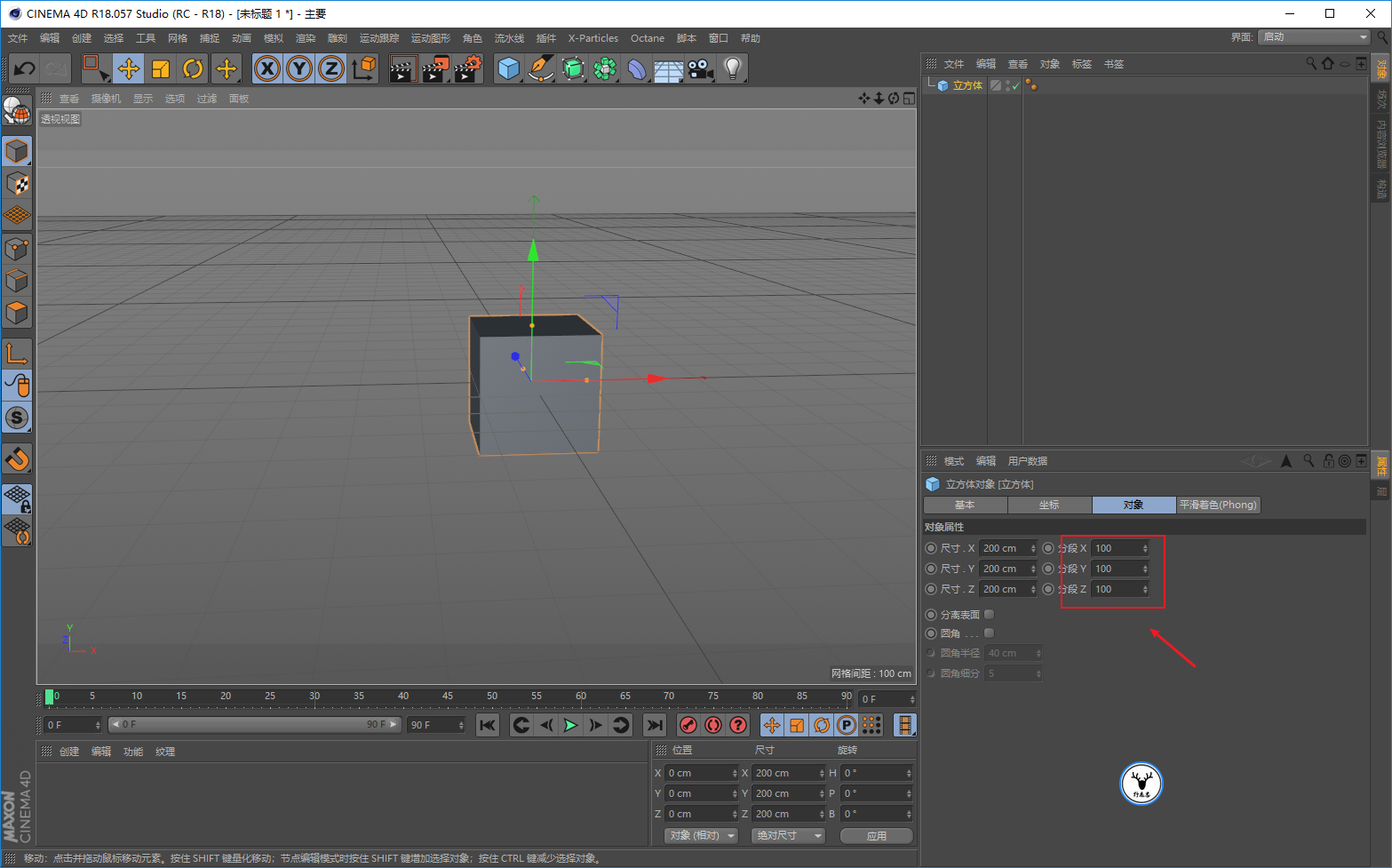Select the Move tool in top toolbar
This screenshot has height=868, width=1392.
(129, 68)
